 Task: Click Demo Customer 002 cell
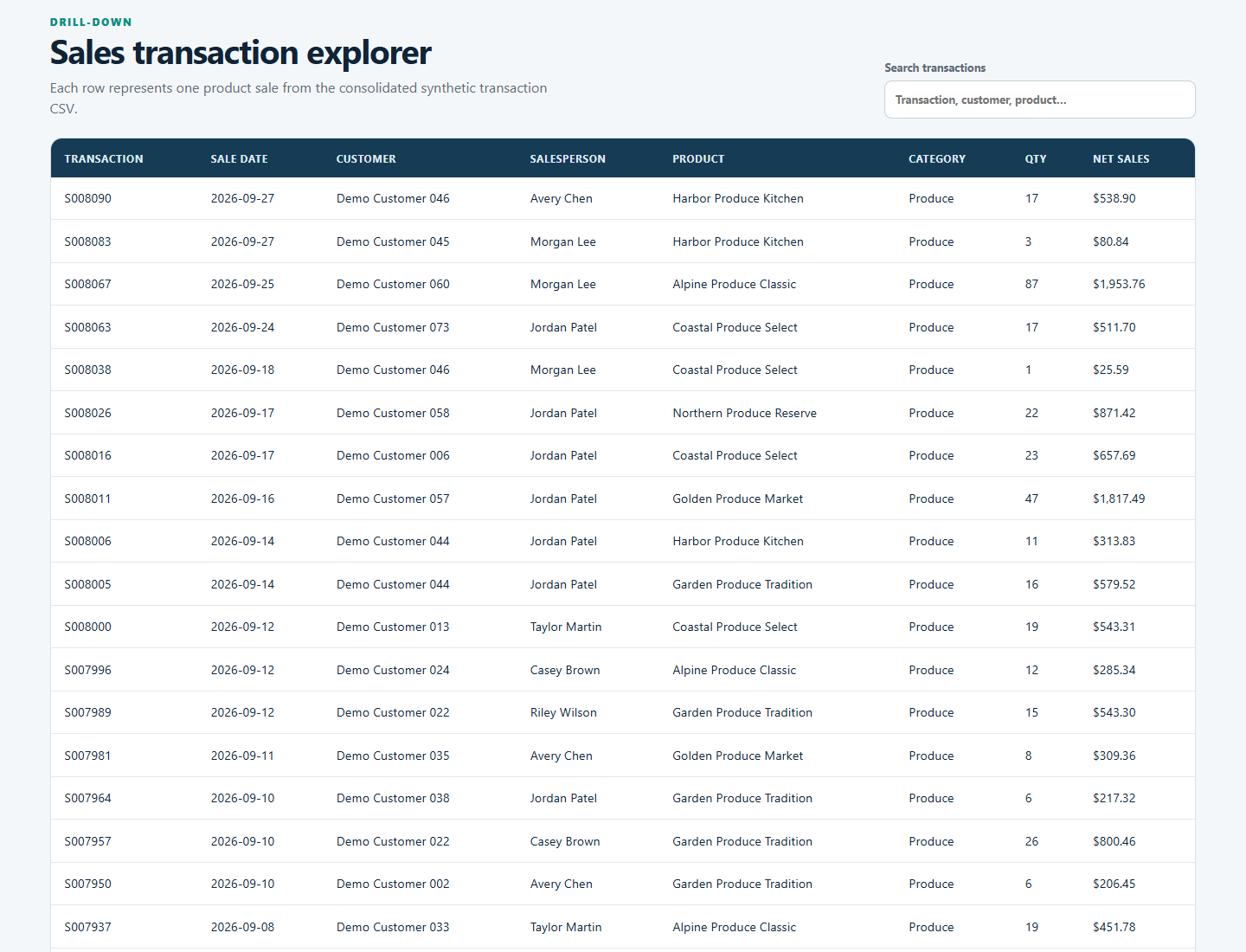[393, 884]
